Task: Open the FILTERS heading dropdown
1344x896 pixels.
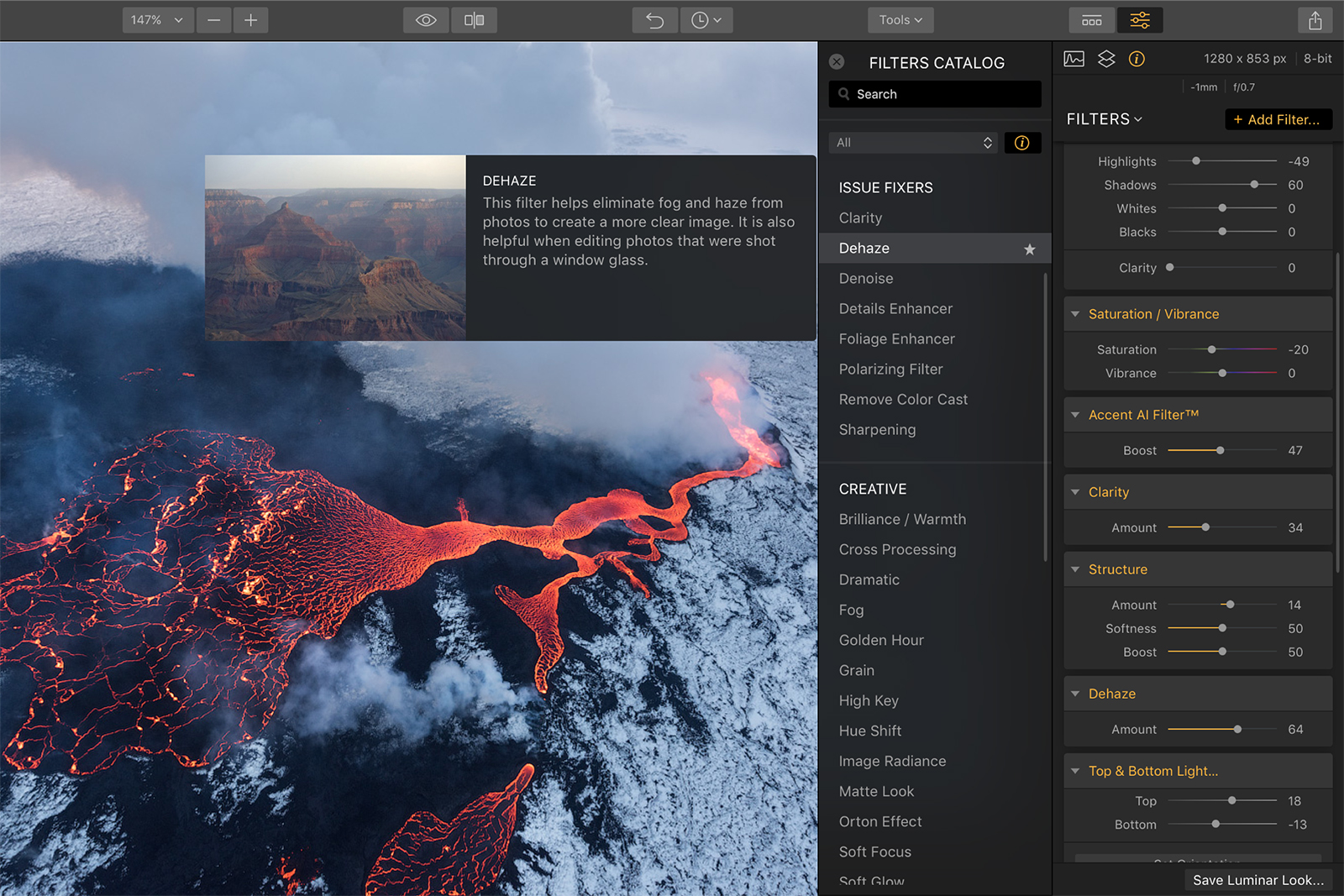Action: (x=1105, y=119)
